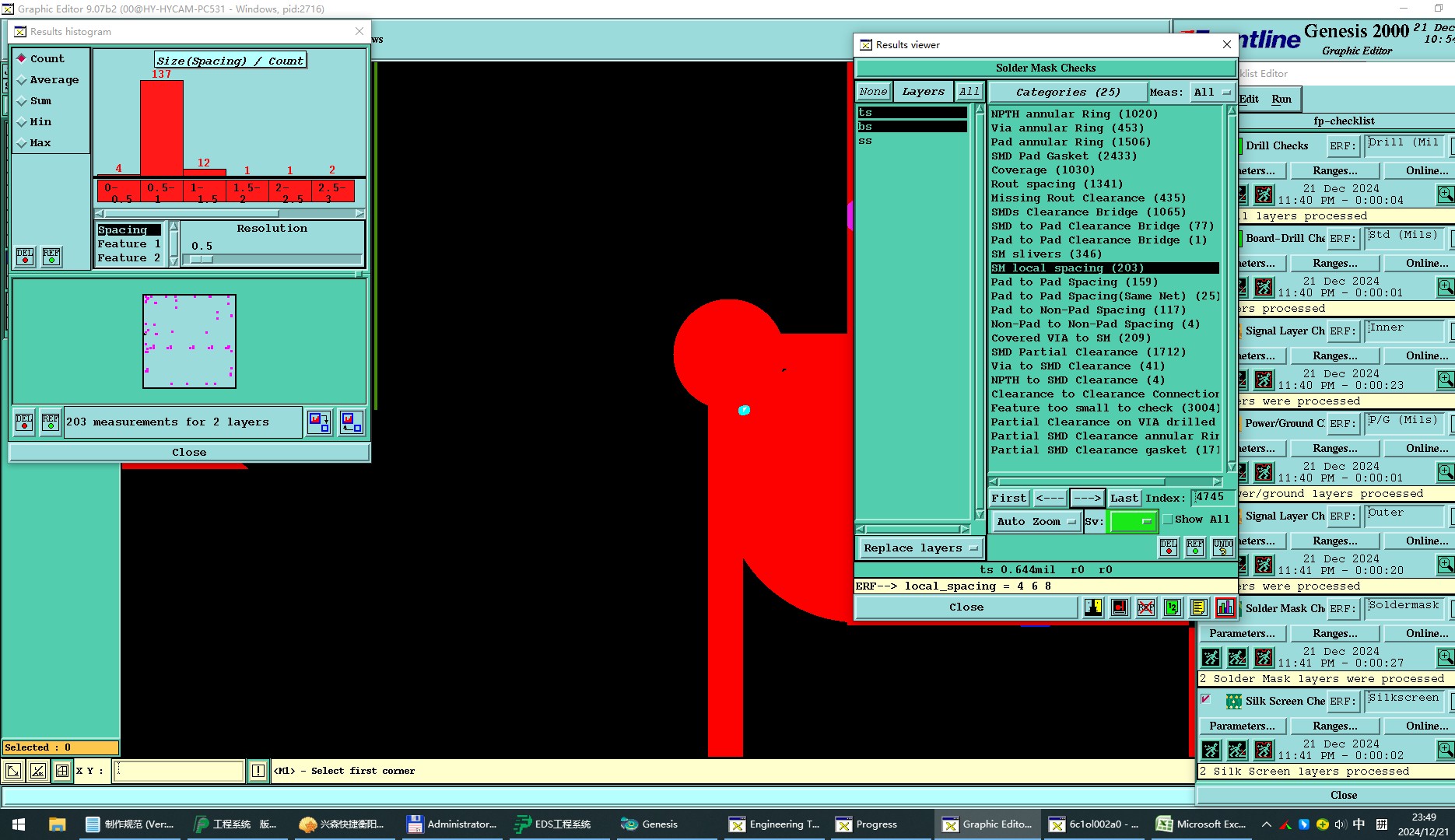Click the DEL icon in Results viewer

point(1169,548)
